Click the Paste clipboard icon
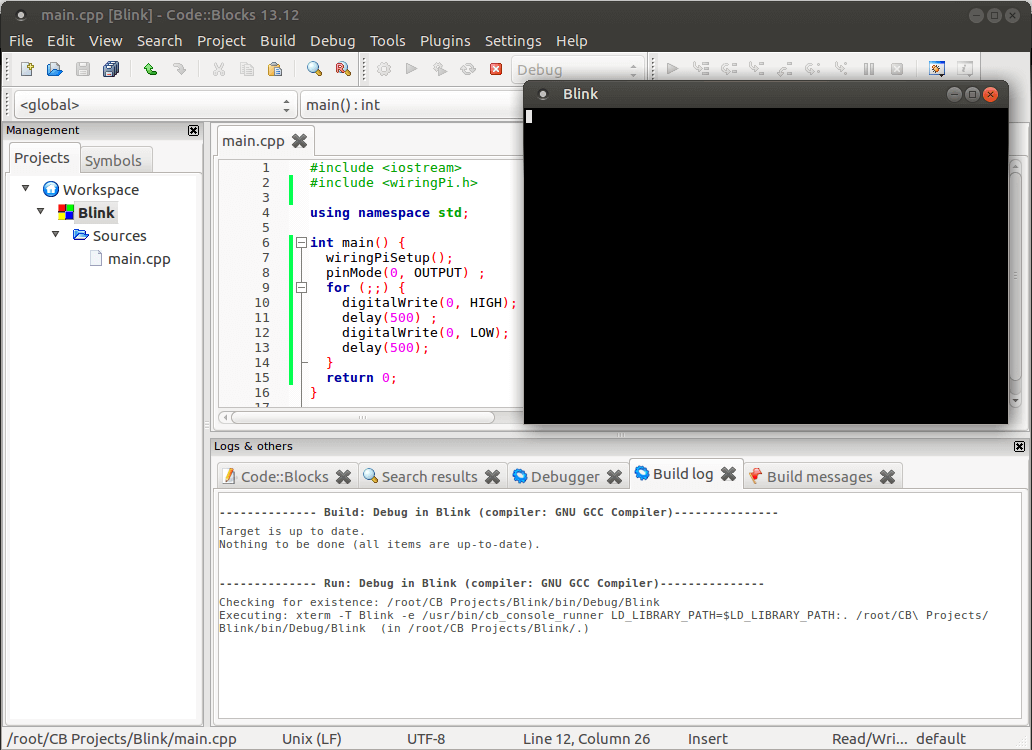This screenshot has width=1032, height=750. 274,69
